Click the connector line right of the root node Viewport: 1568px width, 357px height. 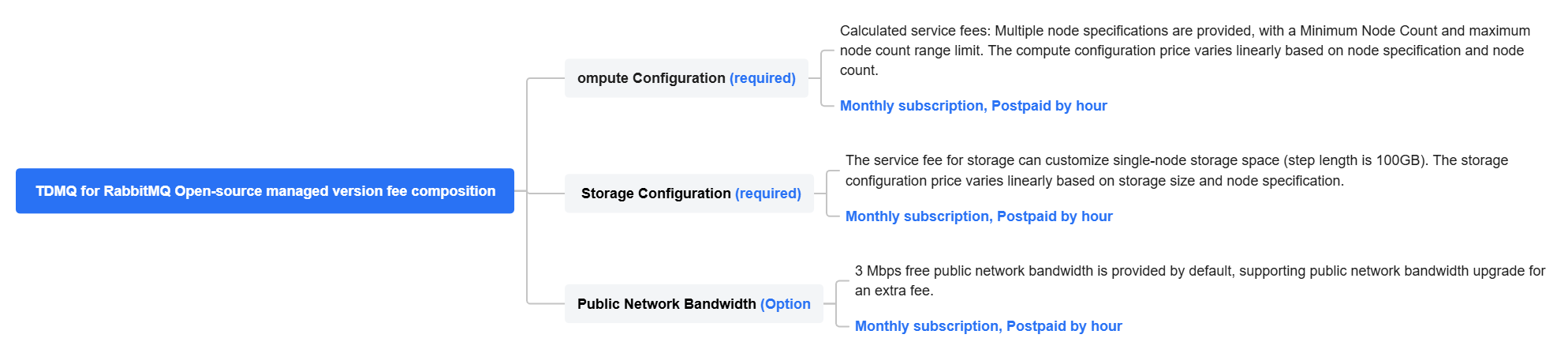click(x=521, y=191)
